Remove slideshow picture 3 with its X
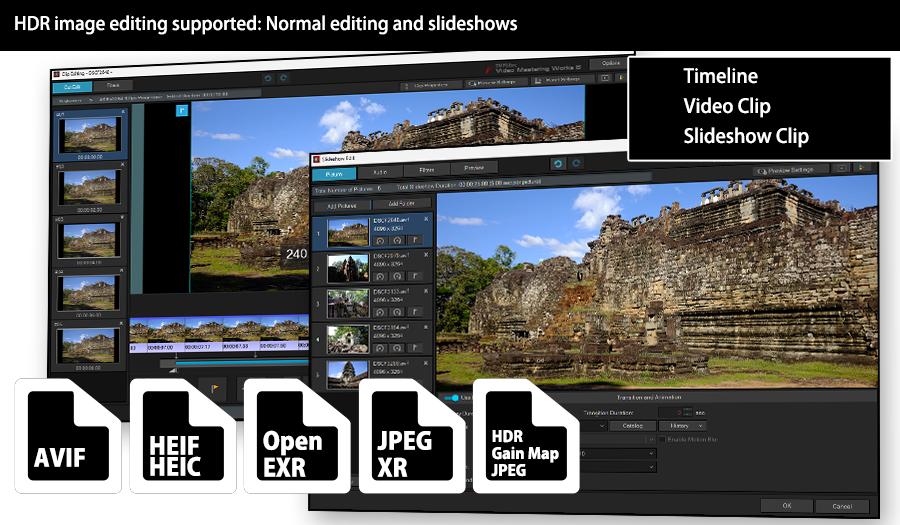The image size is (900, 525). (x=426, y=291)
